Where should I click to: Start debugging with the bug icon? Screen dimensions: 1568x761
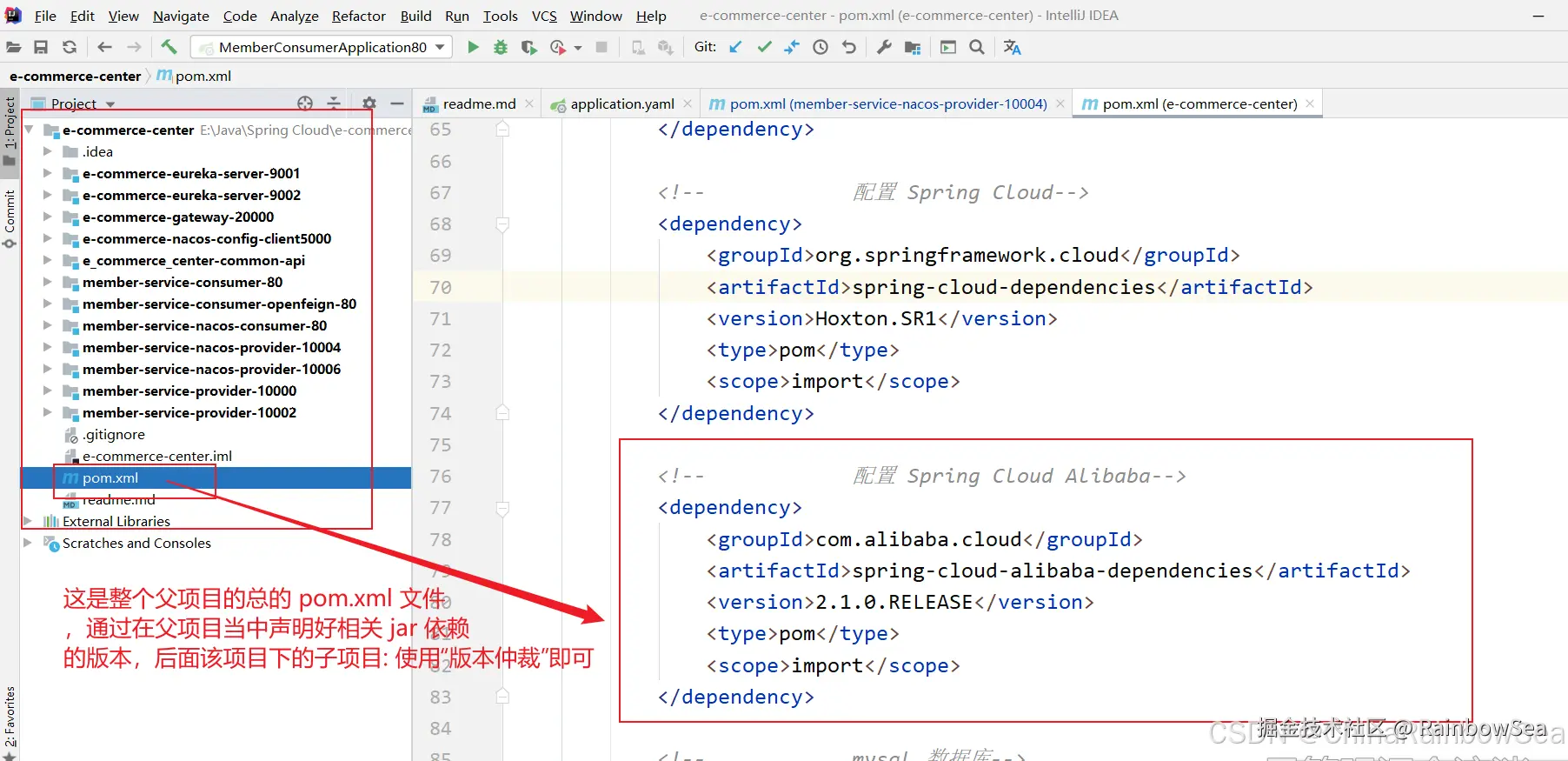[x=501, y=47]
